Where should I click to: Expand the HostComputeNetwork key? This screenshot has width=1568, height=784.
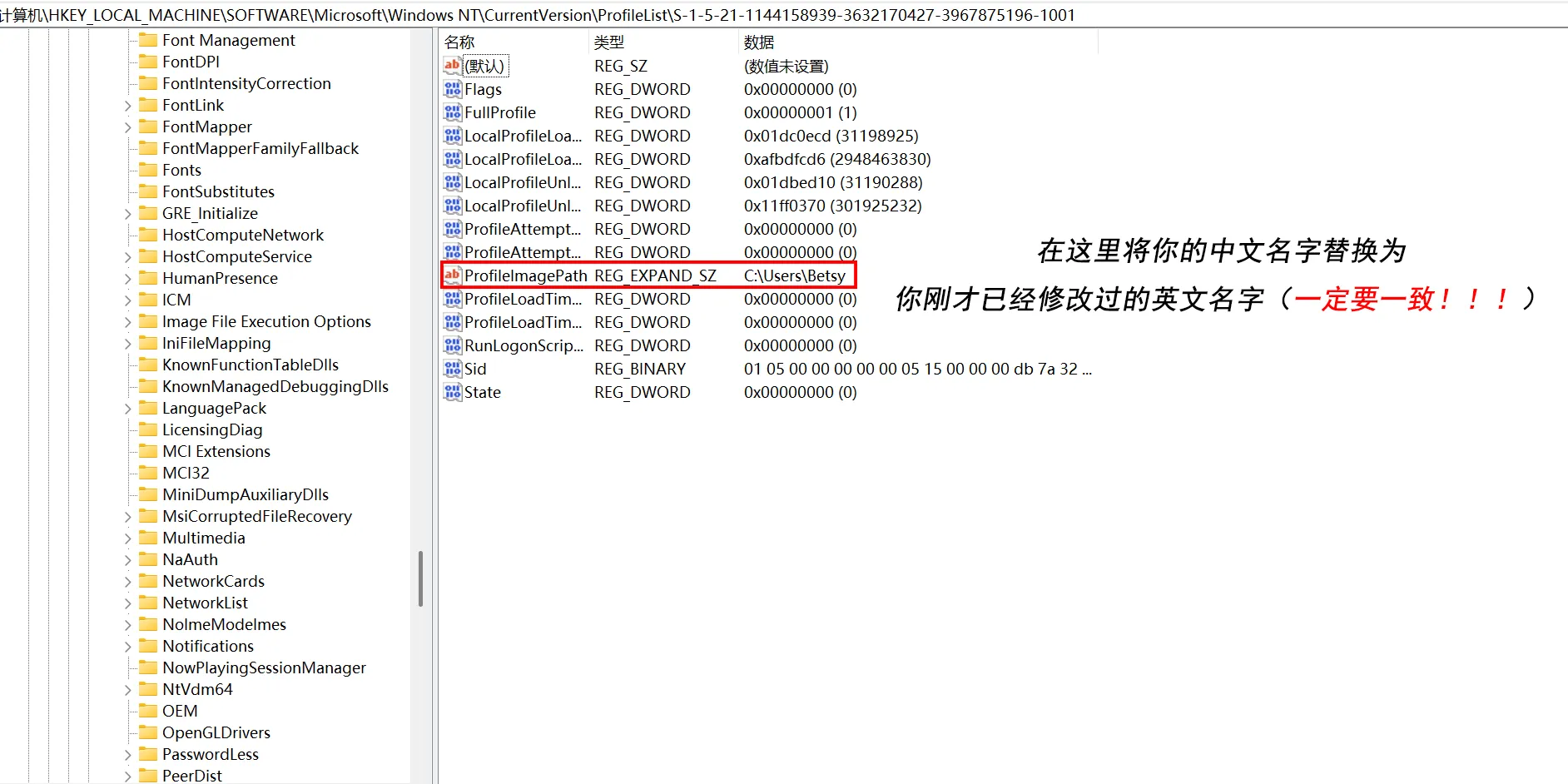coord(127,235)
